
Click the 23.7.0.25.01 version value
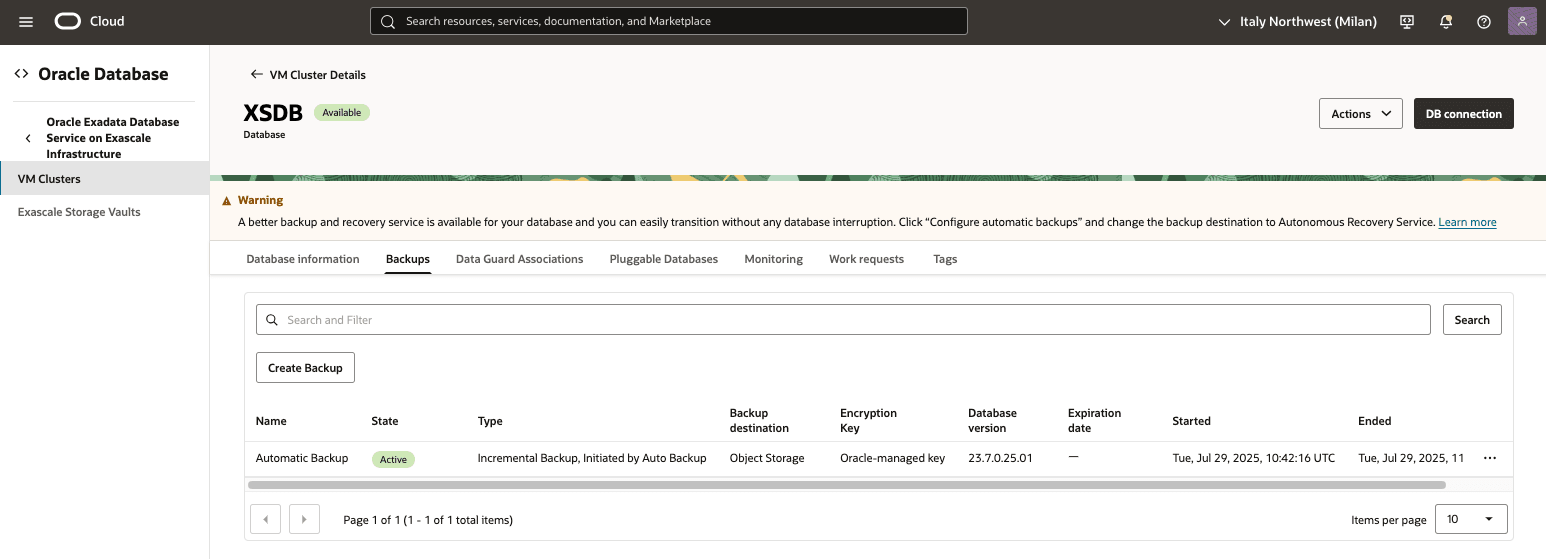(x=1000, y=458)
